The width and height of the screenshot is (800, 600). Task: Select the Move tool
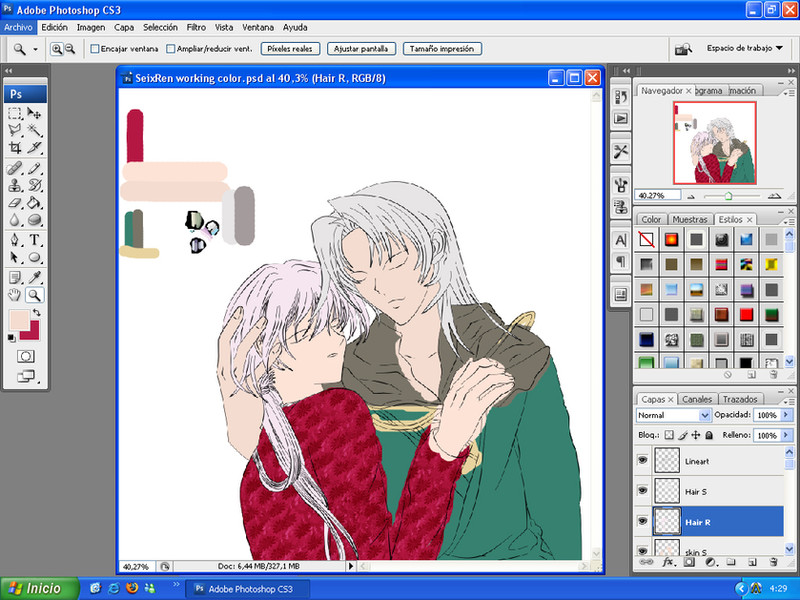[34, 113]
